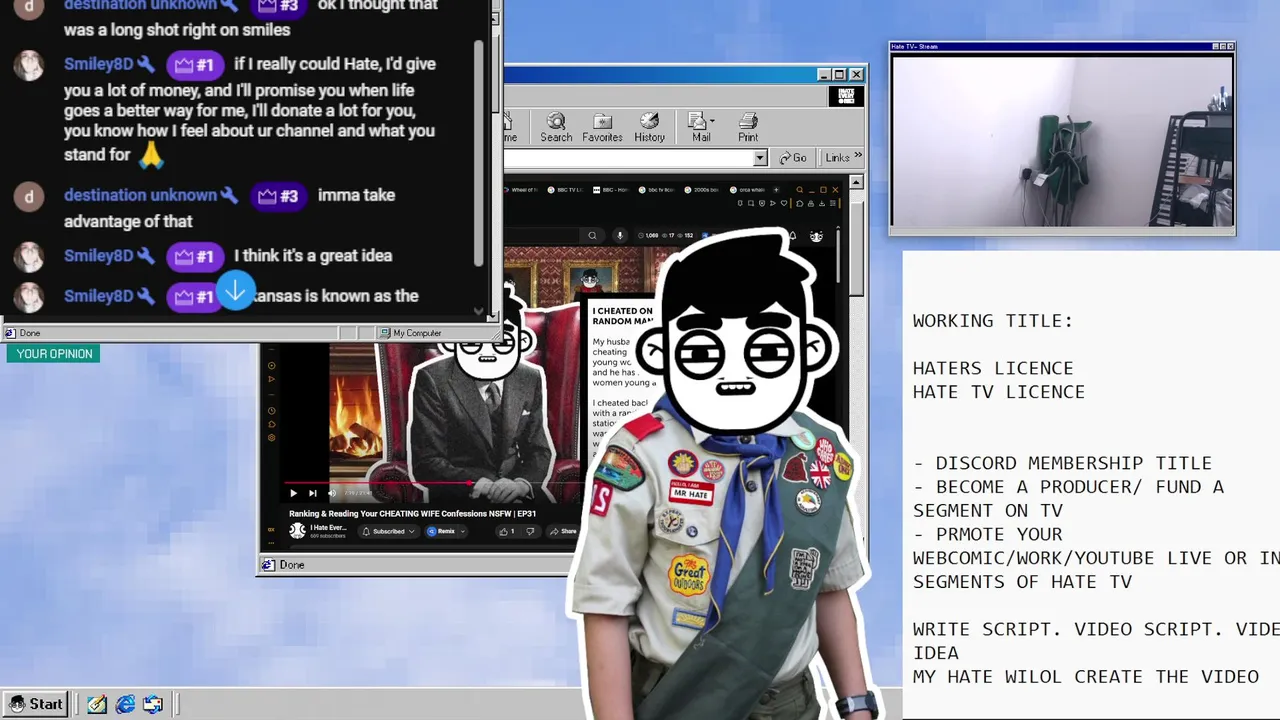Open the YouTube notifications bell icon
Viewport: 1280px width, 720px height.
[792, 236]
